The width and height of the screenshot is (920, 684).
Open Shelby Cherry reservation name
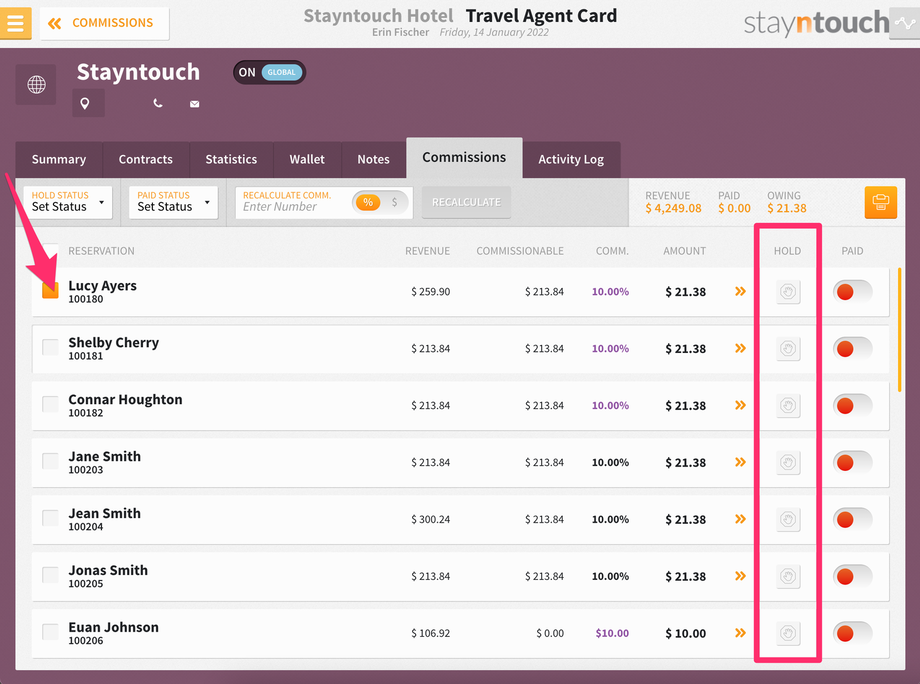(x=114, y=343)
